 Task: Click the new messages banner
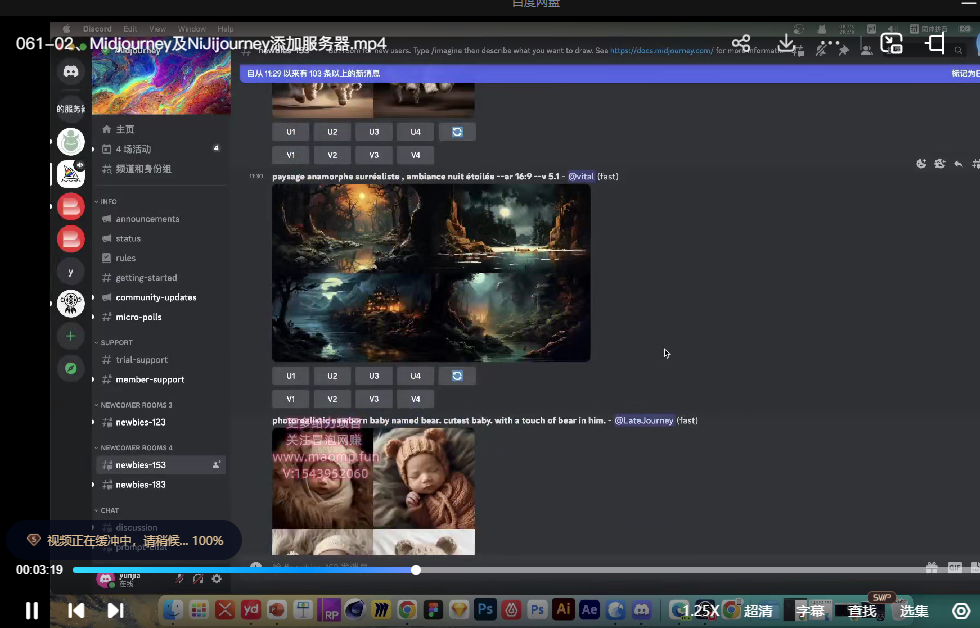pos(609,74)
